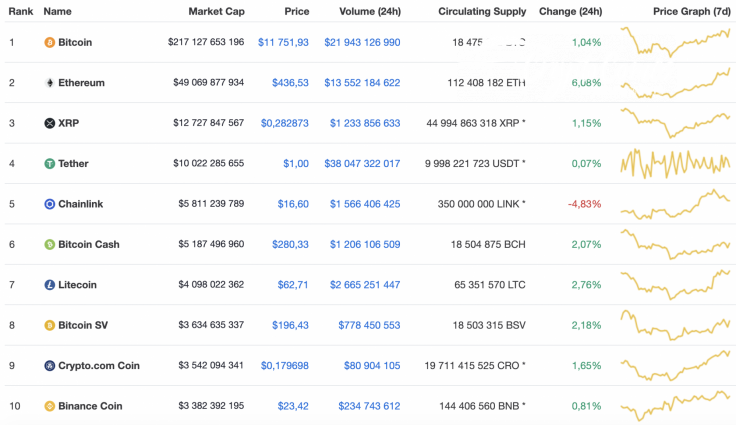Click the Ethereum diamond icon

click(x=49, y=83)
